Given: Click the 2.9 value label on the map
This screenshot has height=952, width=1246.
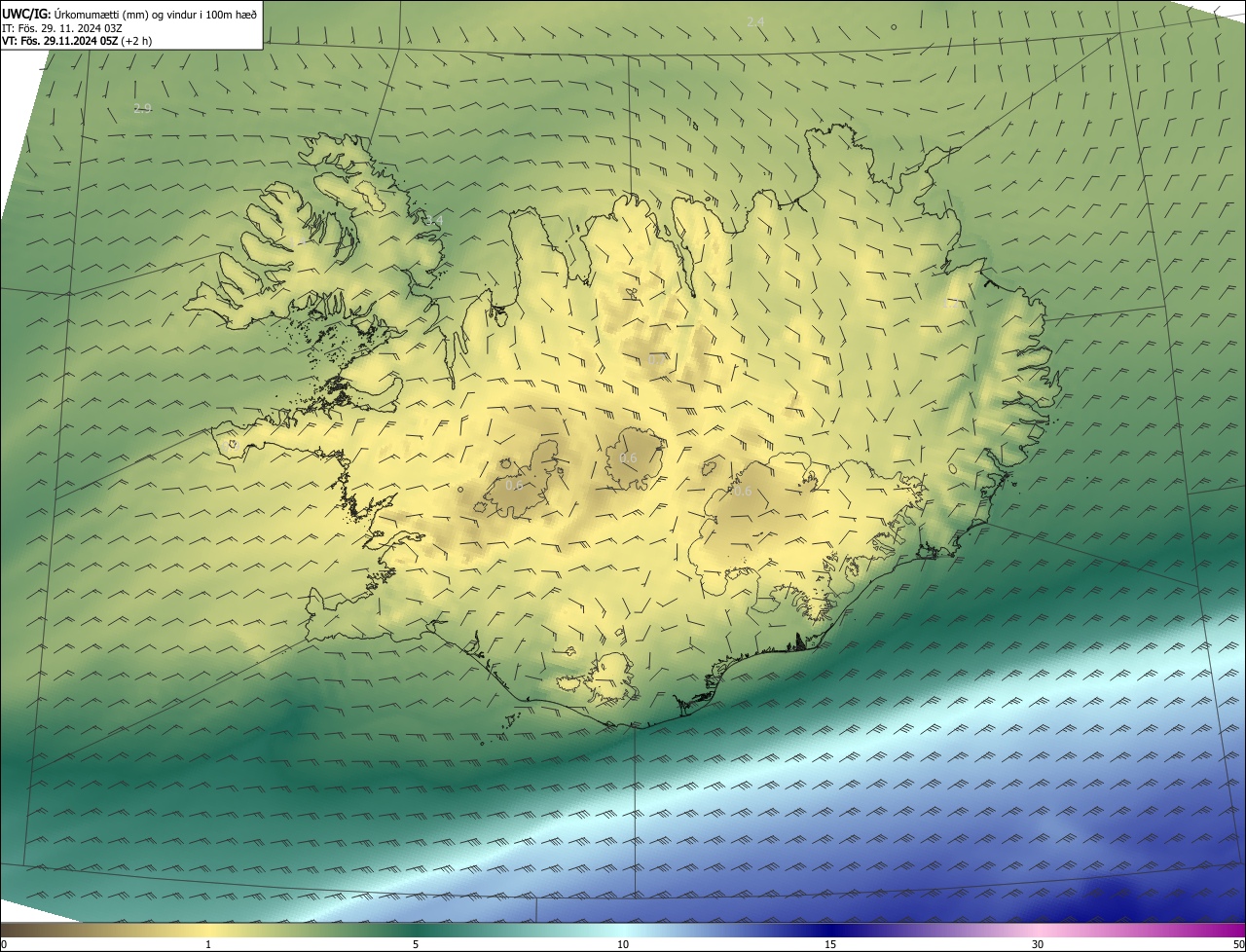Looking at the screenshot, I should point(142,108).
